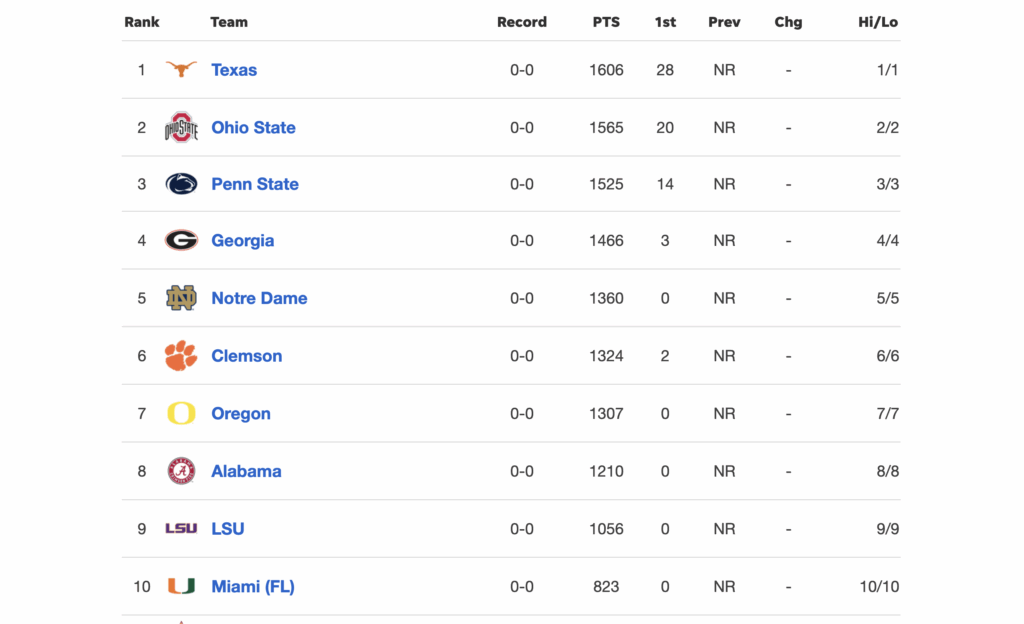The height and width of the screenshot is (624, 1024).
Task: Click the Oregon O logo
Action: (181, 414)
